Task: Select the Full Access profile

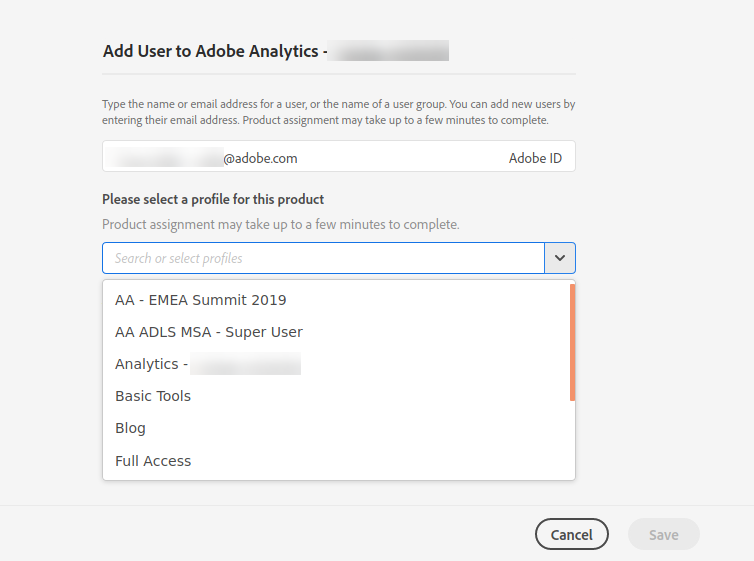Action: 339,461
